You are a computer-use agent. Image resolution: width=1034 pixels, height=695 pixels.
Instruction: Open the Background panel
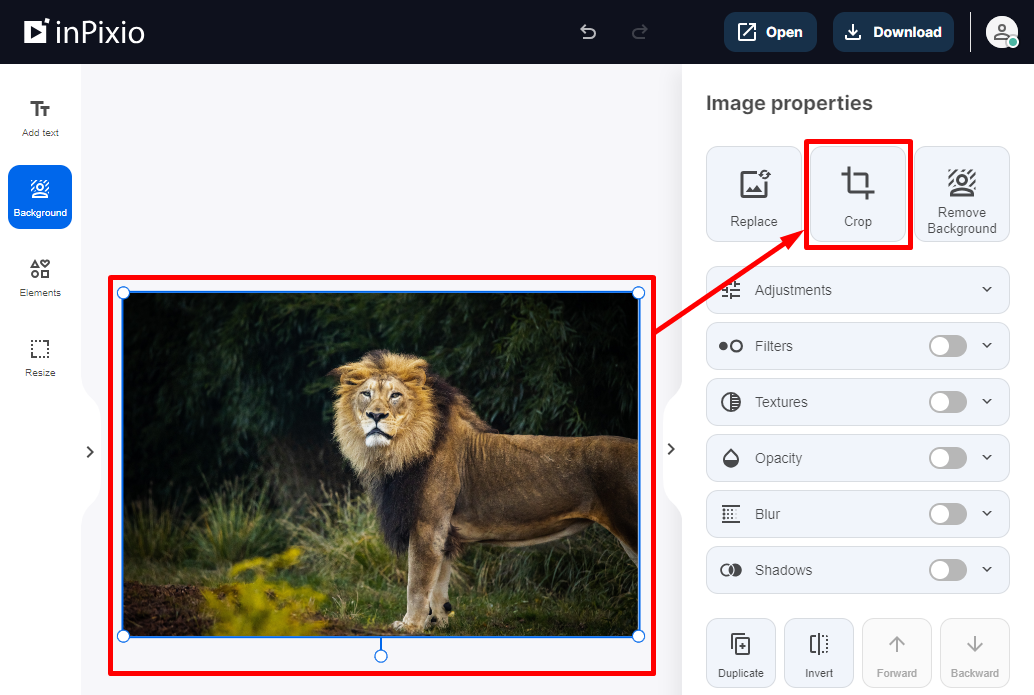coord(40,196)
